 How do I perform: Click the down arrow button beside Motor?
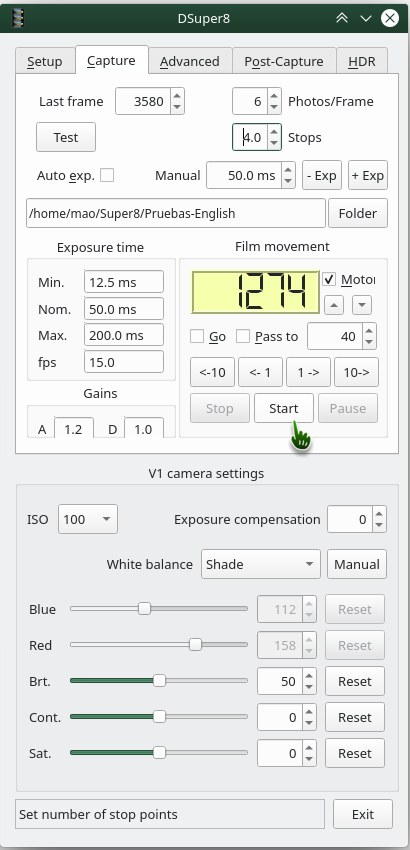tap(362, 305)
